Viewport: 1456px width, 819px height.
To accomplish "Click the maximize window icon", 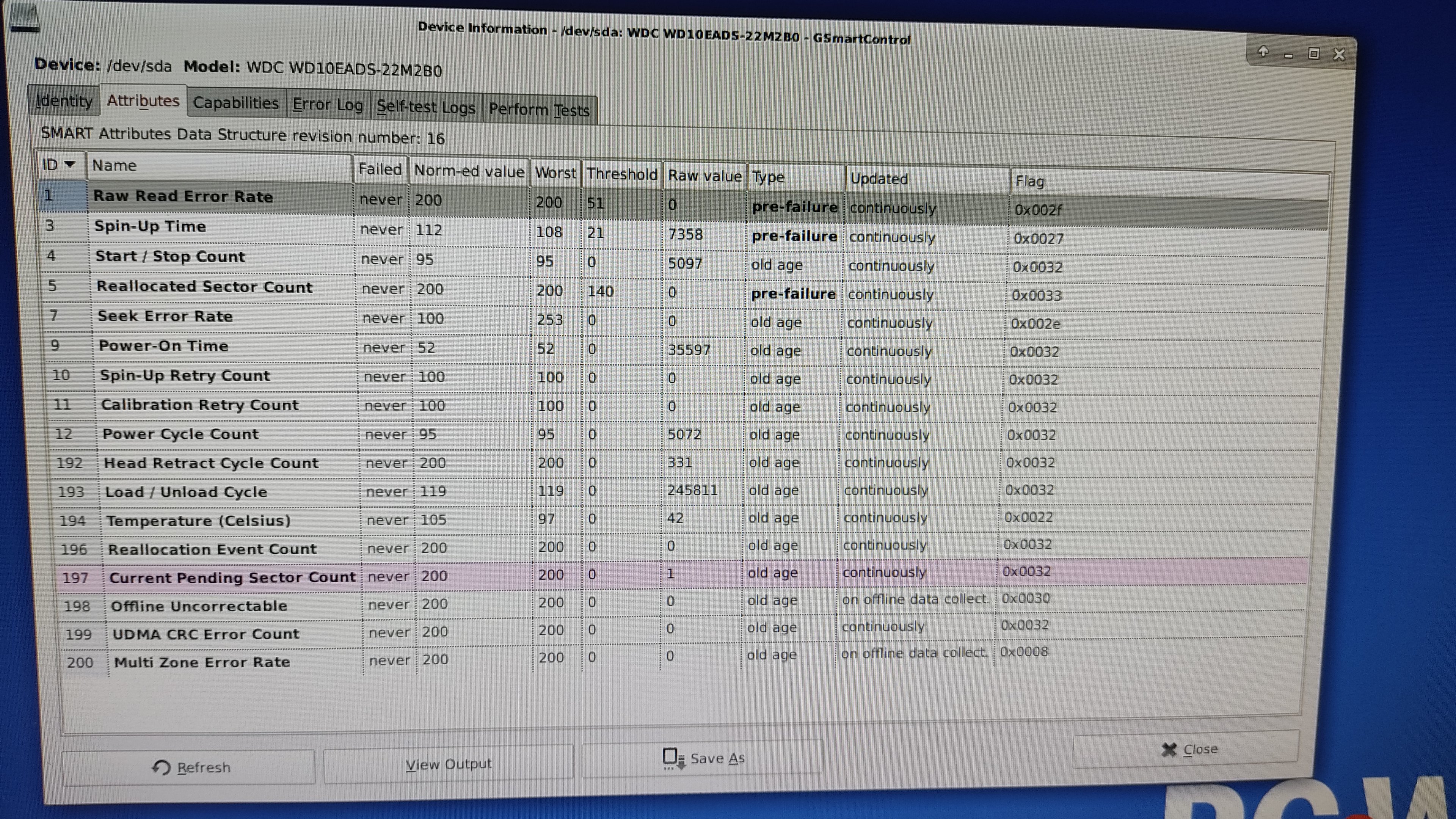I will 1313,54.
